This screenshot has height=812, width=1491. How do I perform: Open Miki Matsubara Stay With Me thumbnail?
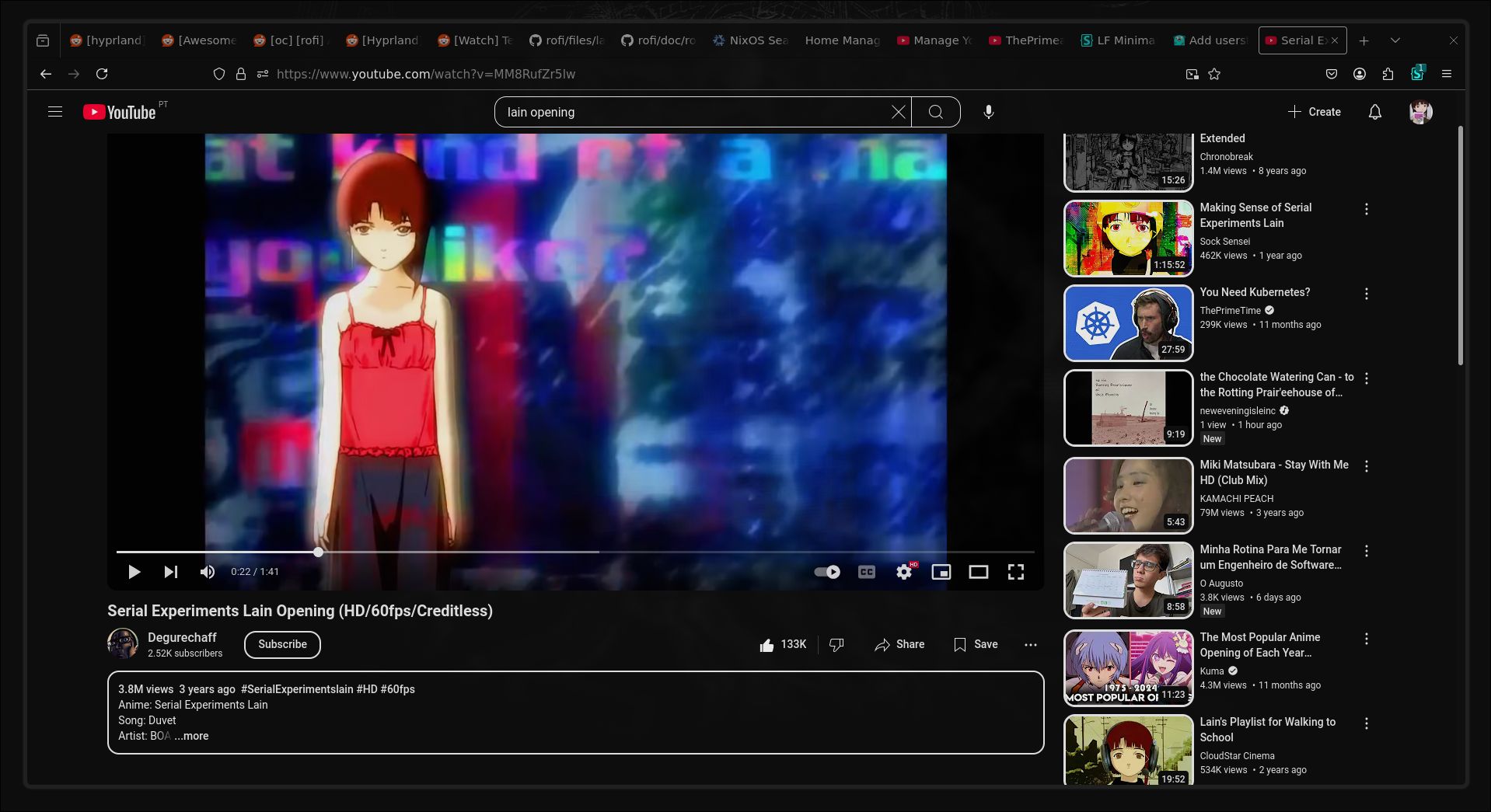pos(1128,496)
